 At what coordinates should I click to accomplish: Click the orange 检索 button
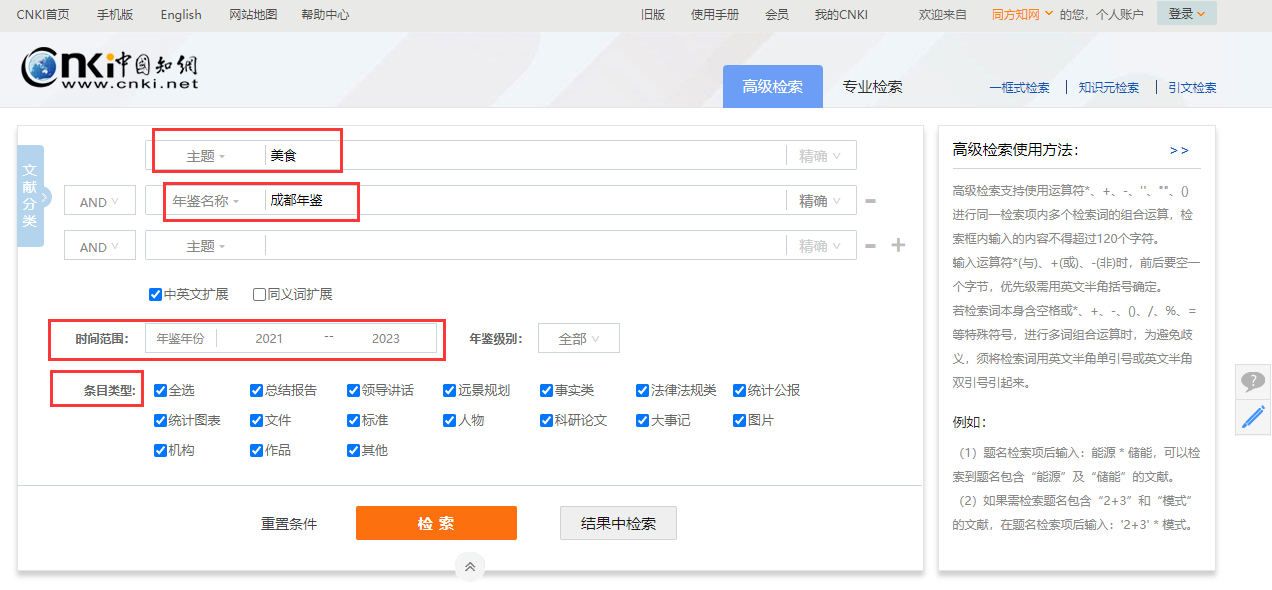436,523
